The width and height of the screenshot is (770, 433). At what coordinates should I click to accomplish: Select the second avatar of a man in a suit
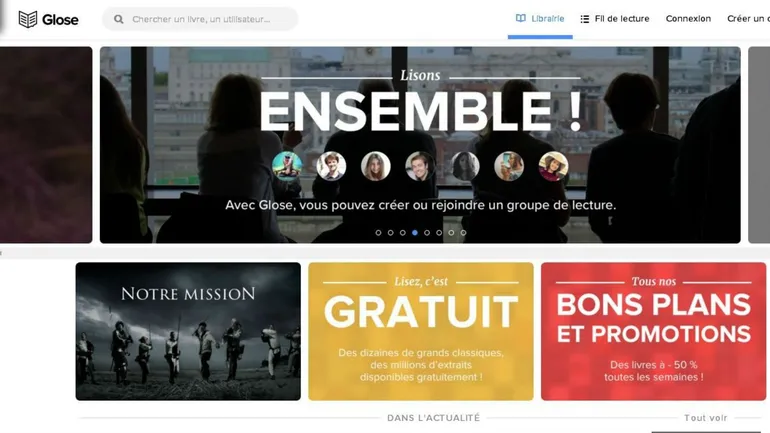pyautogui.click(x=331, y=166)
